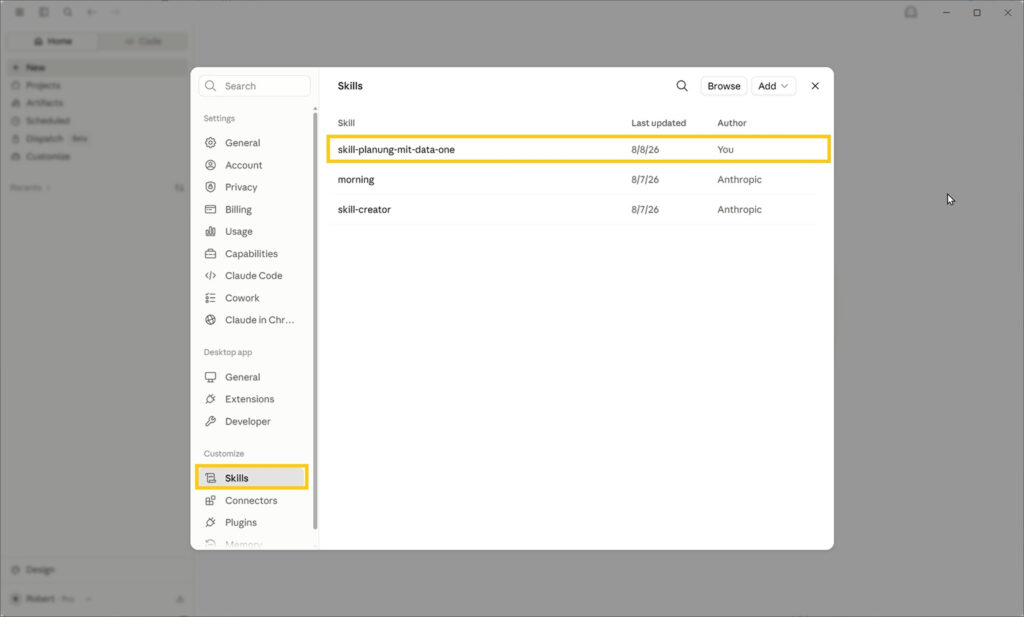Open the skill-planung-mit-data-one skill row
The image size is (1024, 617).
[578, 149]
